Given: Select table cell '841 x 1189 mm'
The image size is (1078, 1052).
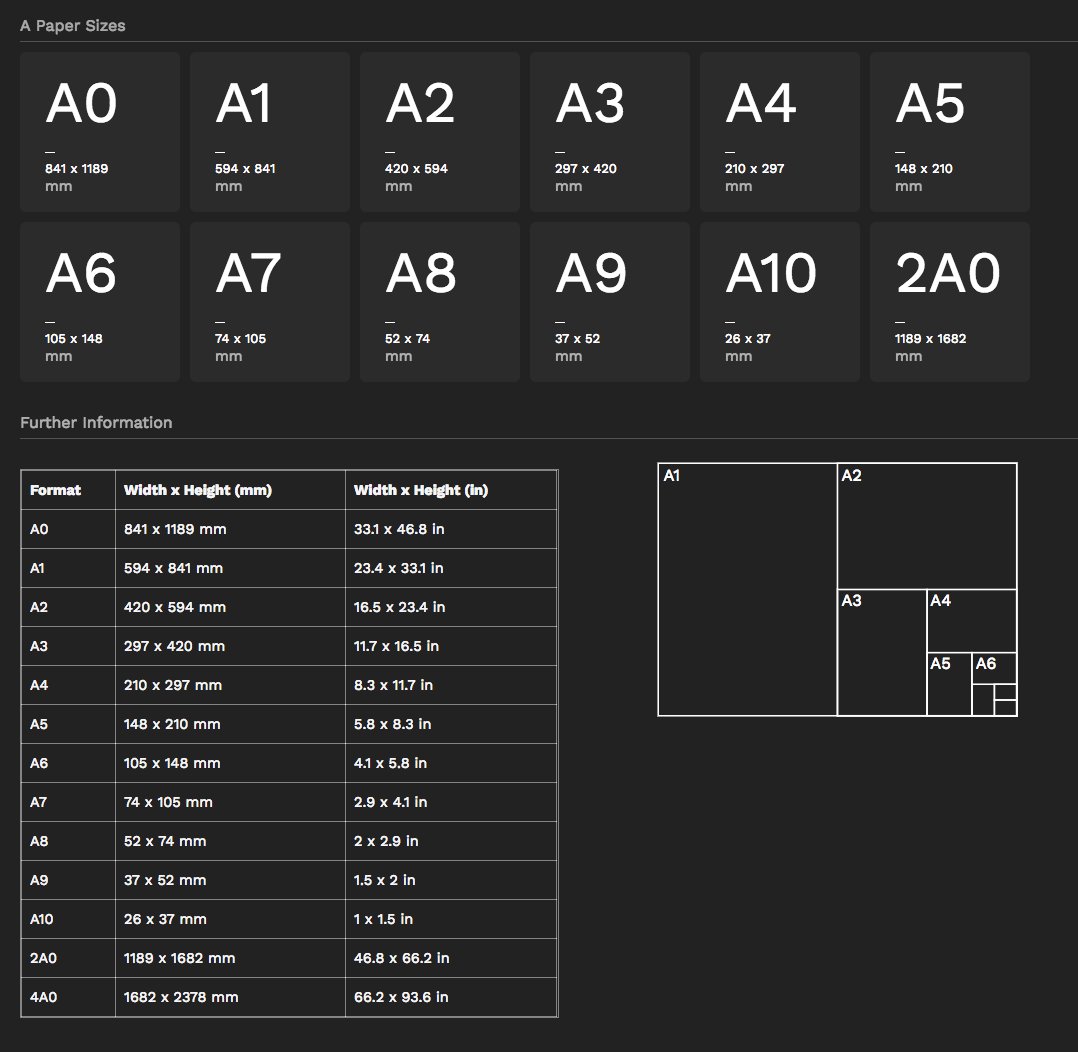Looking at the screenshot, I should 230,529.
